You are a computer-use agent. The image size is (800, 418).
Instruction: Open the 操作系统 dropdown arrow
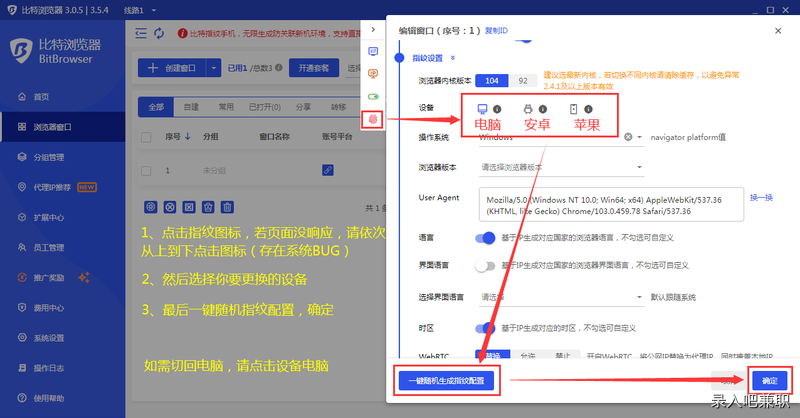[639, 137]
